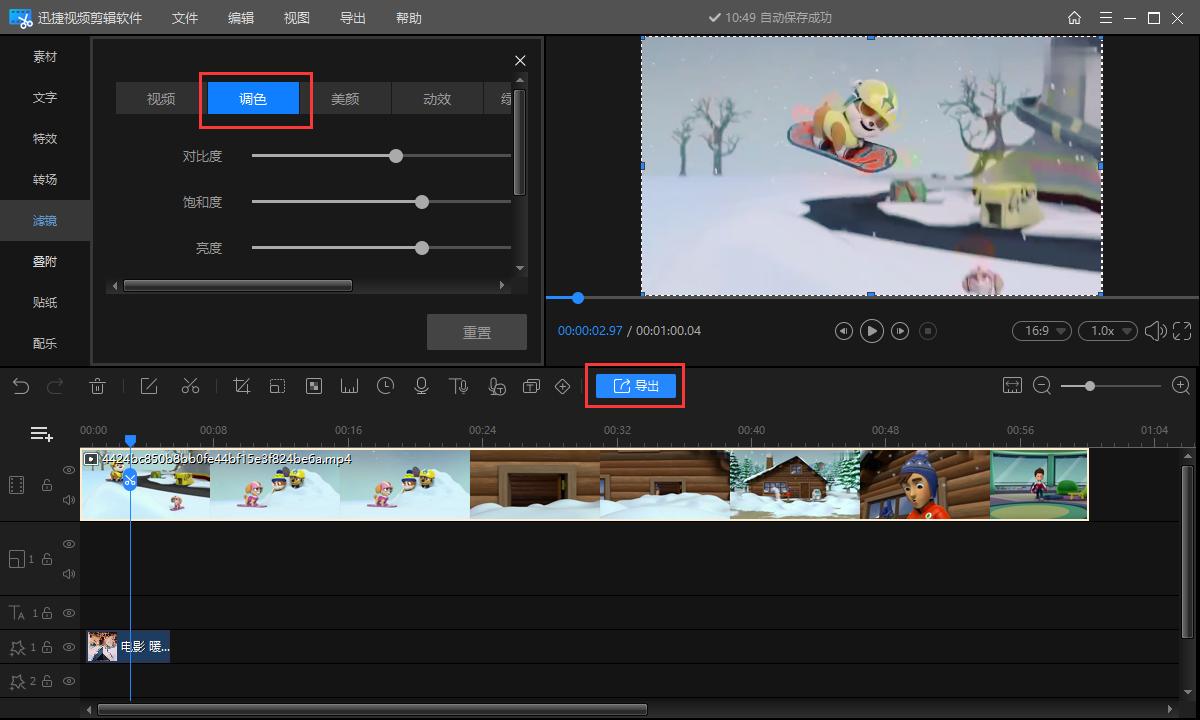Click the 重置 reset button
Viewport: 1200px width, 720px height.
477,333
